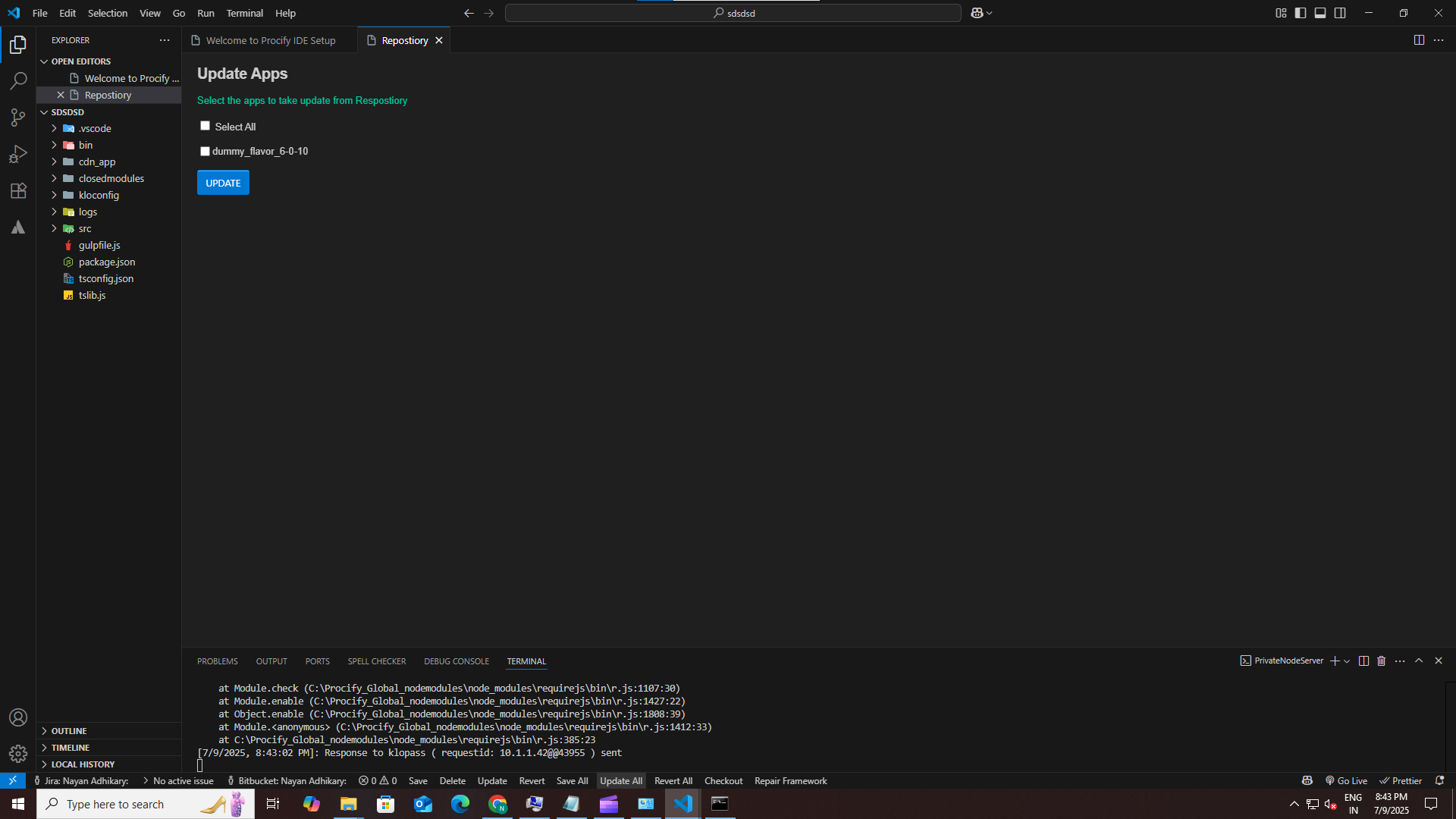
Task: Expand the kloconfig folder
Action: (54, 195)
